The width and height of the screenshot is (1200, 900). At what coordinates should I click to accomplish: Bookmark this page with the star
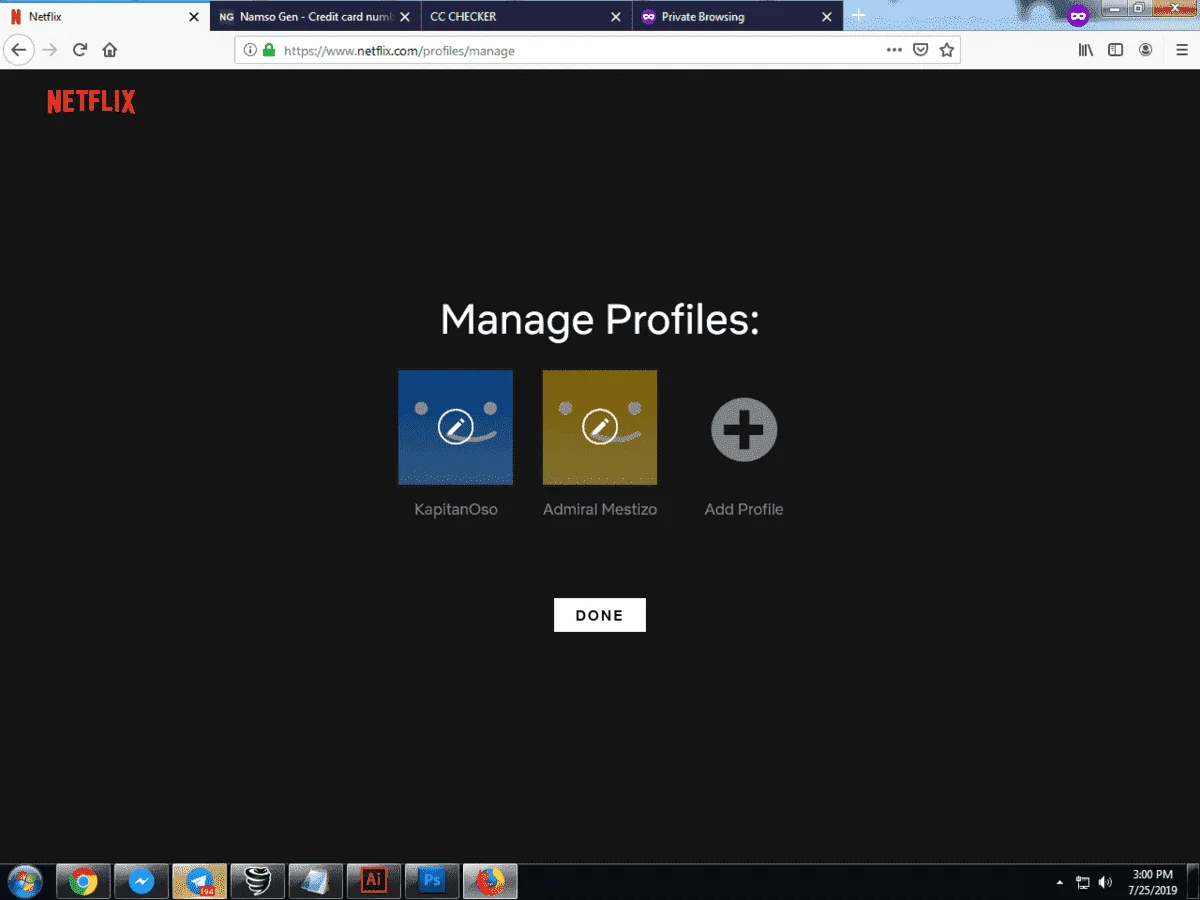[x=946, y=50]
